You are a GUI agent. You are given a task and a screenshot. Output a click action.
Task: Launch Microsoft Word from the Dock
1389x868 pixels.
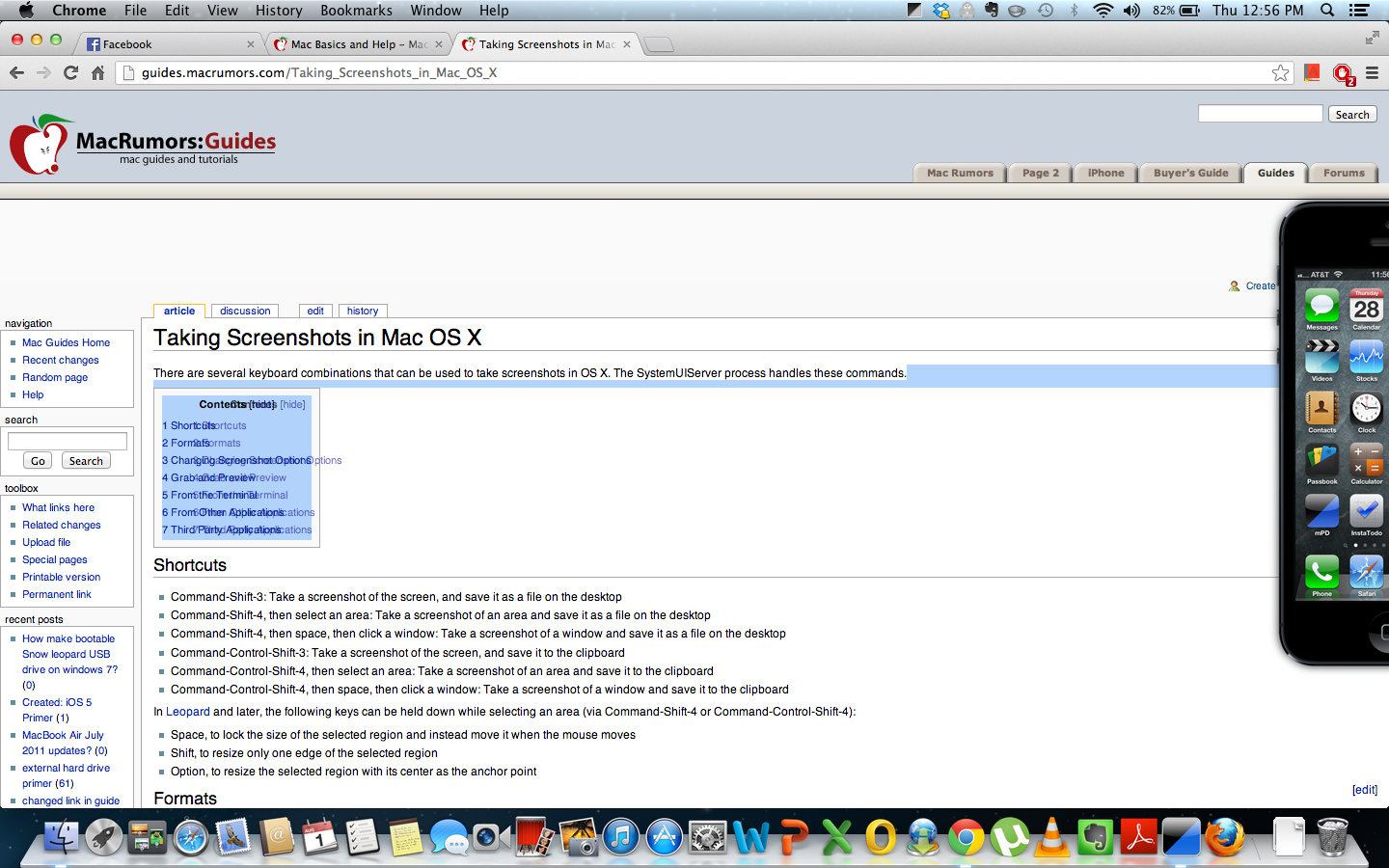point(750,836)
